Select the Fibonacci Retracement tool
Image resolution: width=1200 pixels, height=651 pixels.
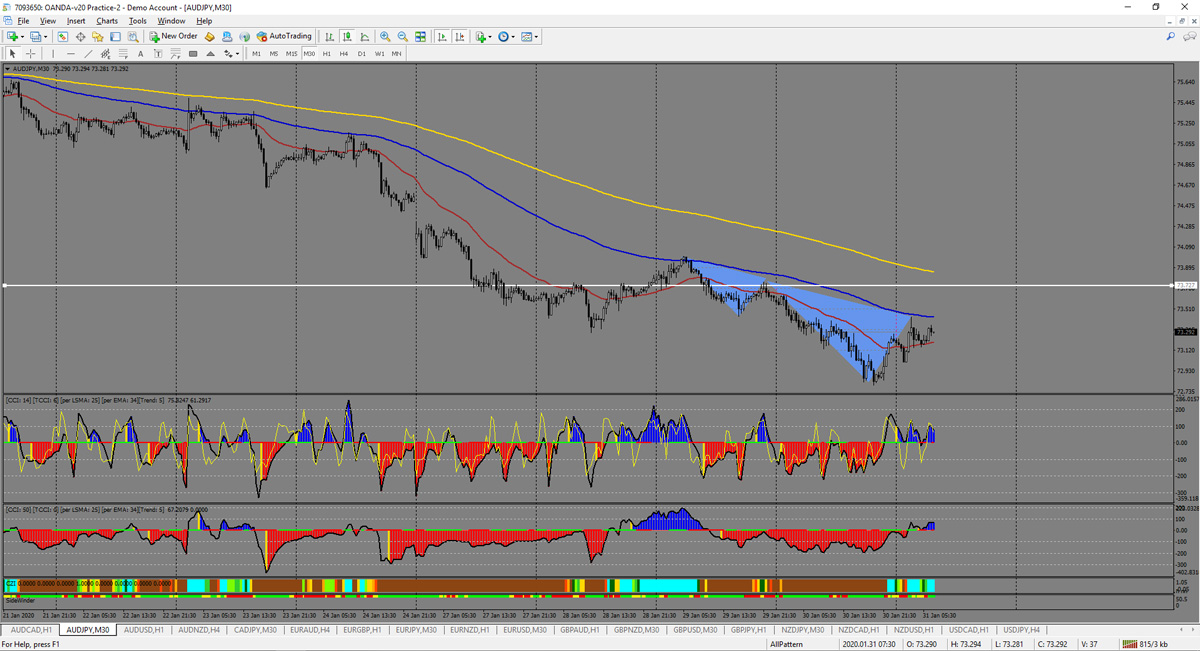tap(123, 54)
